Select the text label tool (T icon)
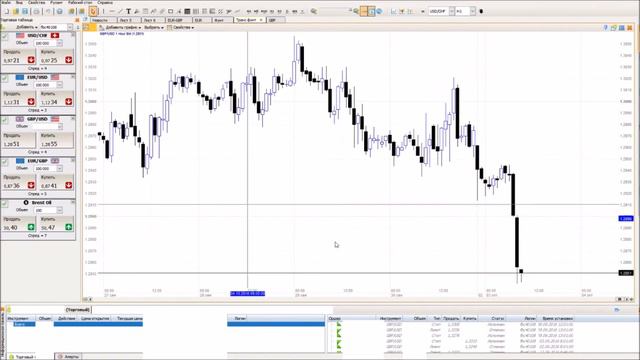Viewport: 640px width, 360px height. point(128,11)
